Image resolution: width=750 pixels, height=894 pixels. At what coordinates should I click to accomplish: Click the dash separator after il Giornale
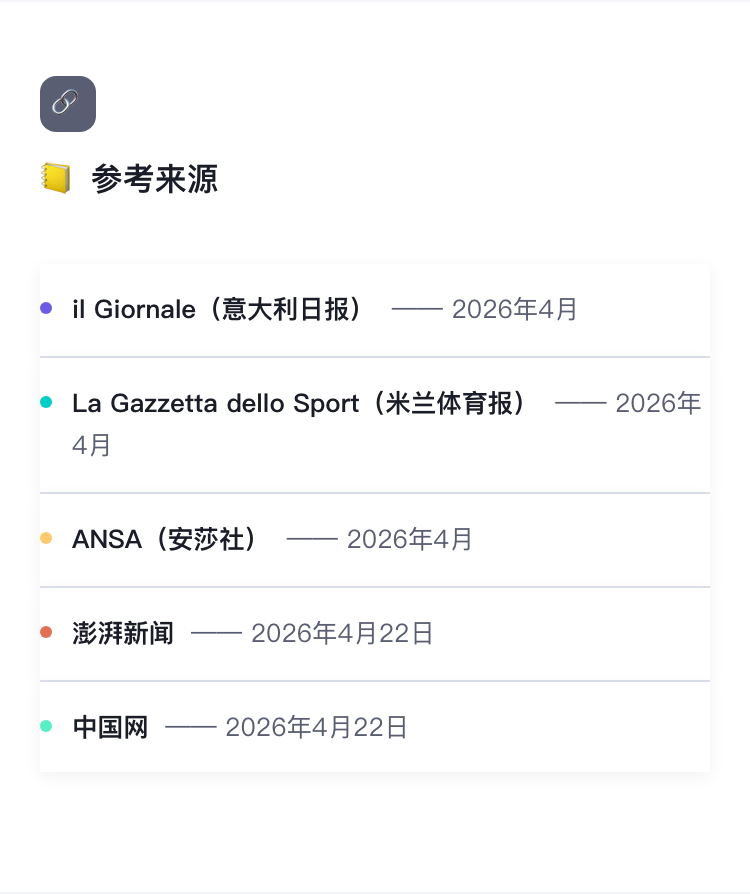tap(417, 310)
